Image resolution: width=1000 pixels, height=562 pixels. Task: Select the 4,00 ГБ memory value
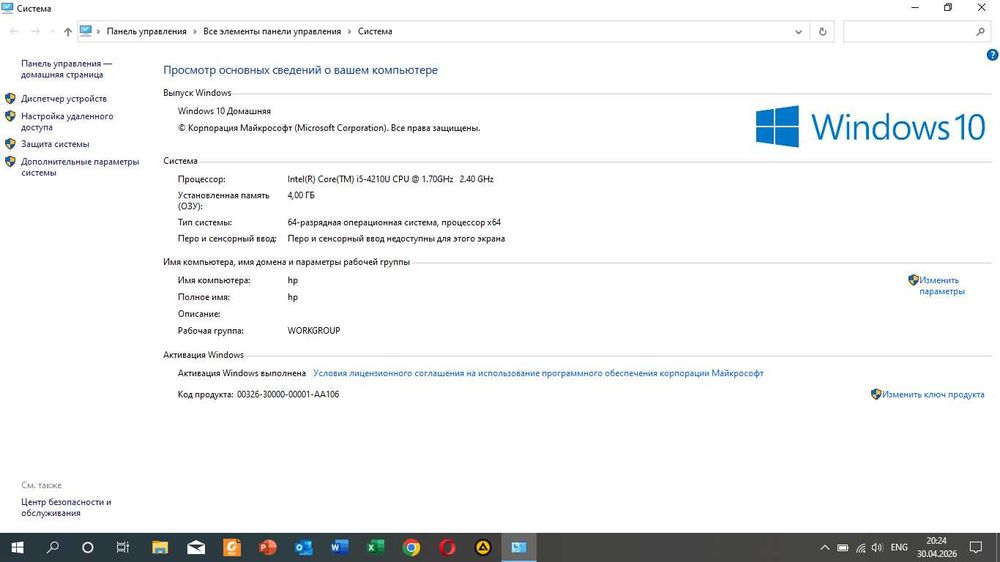(301, 195)
